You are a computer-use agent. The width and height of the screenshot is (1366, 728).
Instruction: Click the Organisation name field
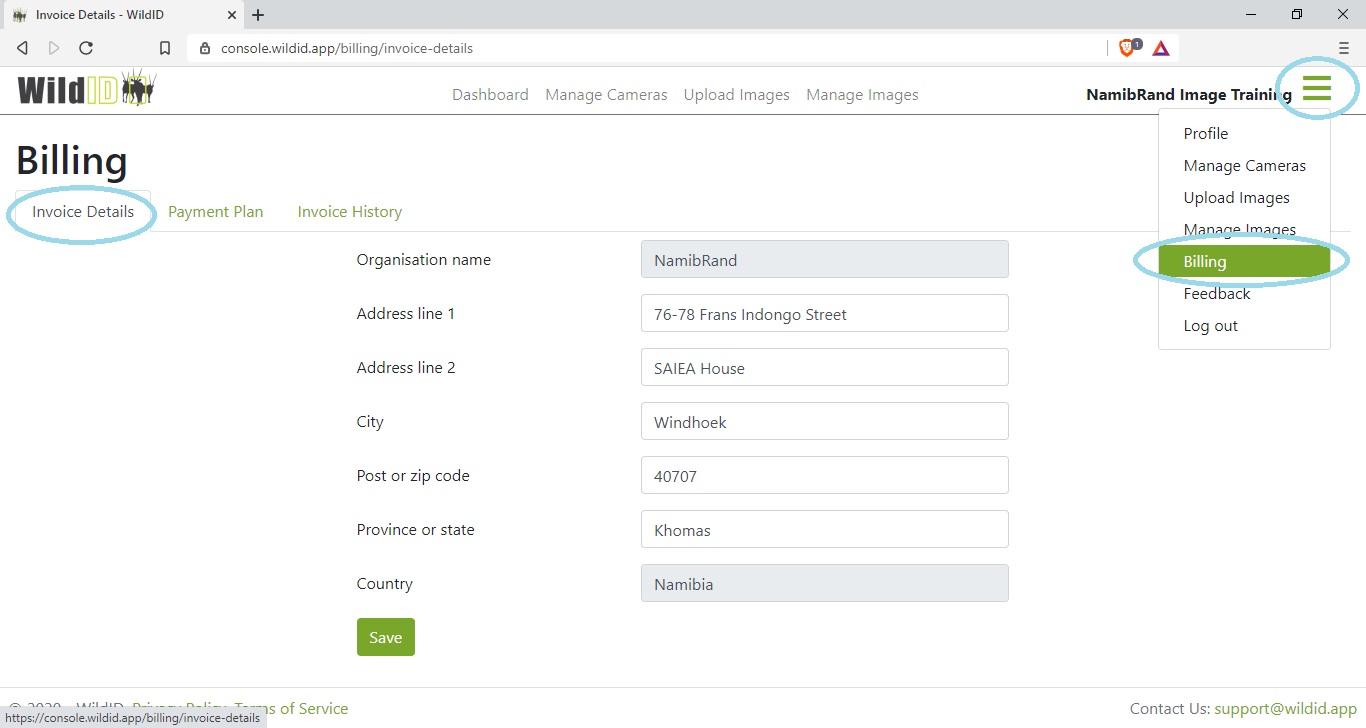[824, 260]
